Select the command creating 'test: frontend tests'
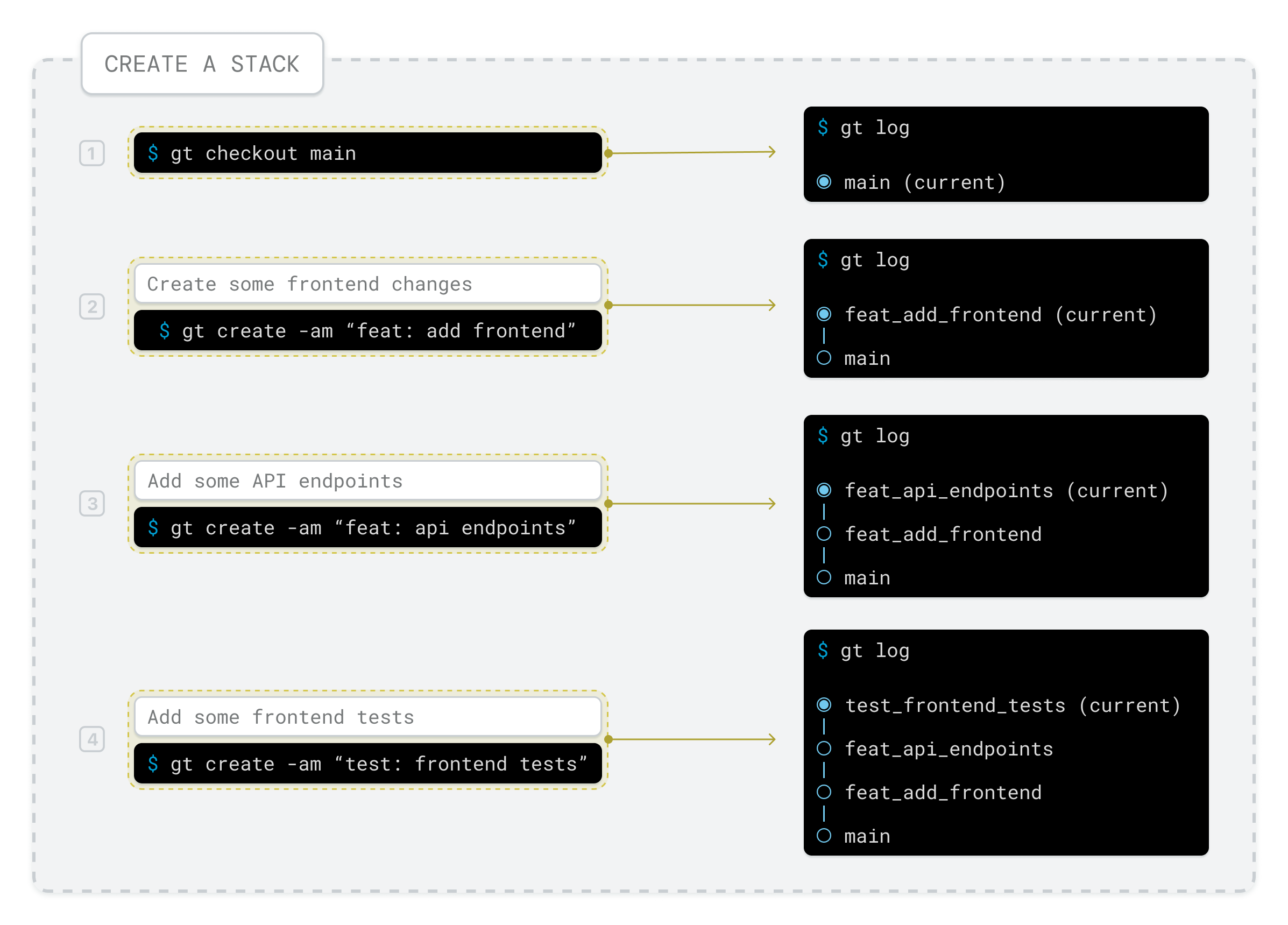The height and width of the screenshot is (925, 1288). click(x=367, y=764)
